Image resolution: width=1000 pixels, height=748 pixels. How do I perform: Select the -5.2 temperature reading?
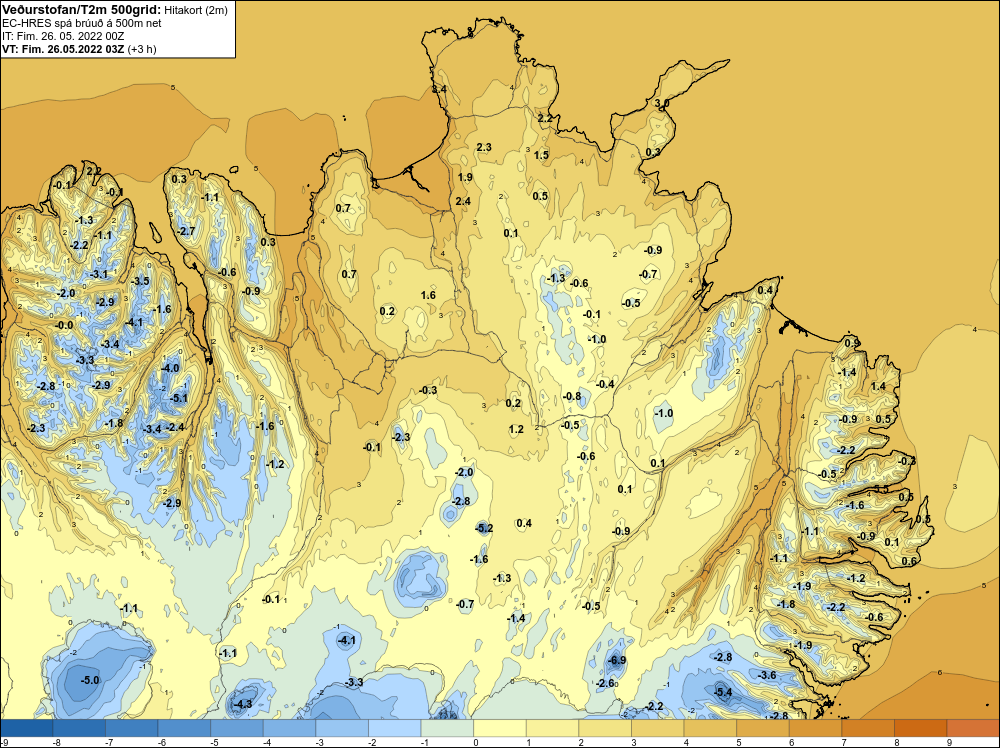coord(484,528)
